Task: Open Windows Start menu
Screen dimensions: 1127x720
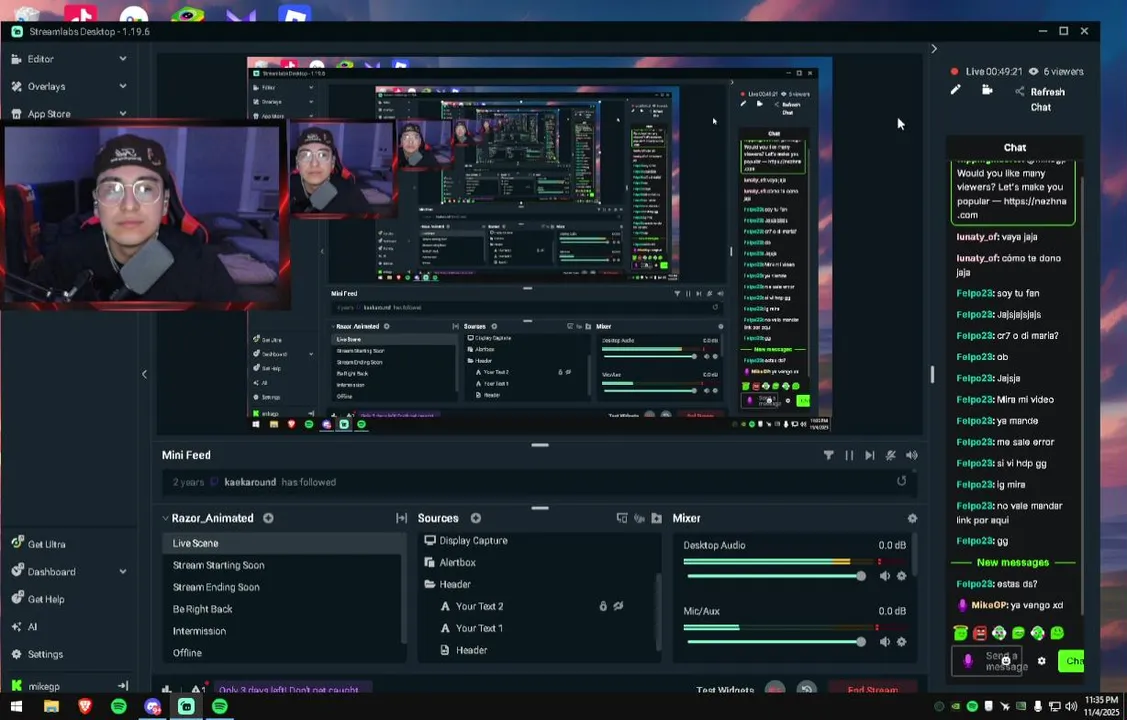Action: point(16,707)
